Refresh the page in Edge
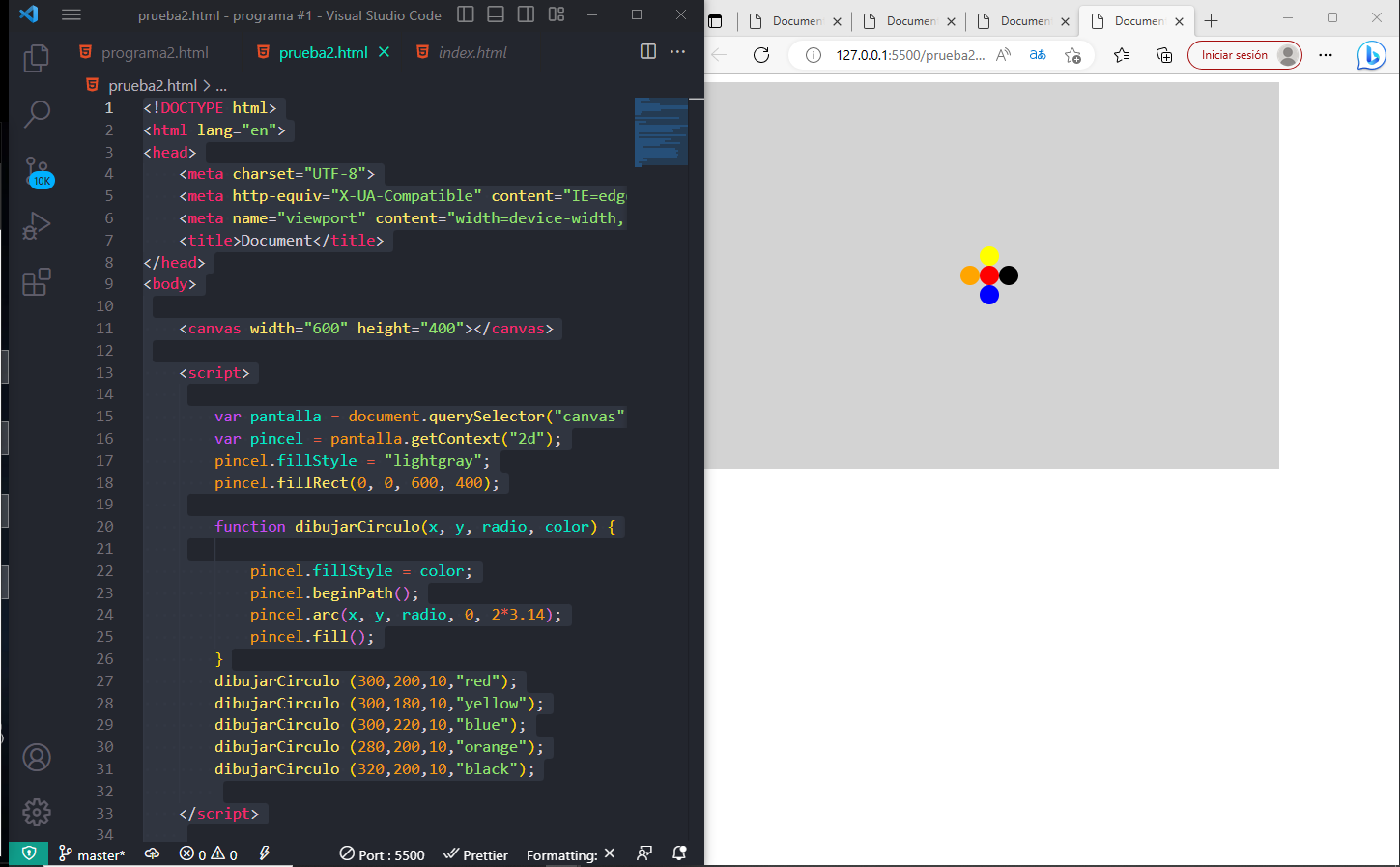The image size is (1400, 867). tap(761, 55)
